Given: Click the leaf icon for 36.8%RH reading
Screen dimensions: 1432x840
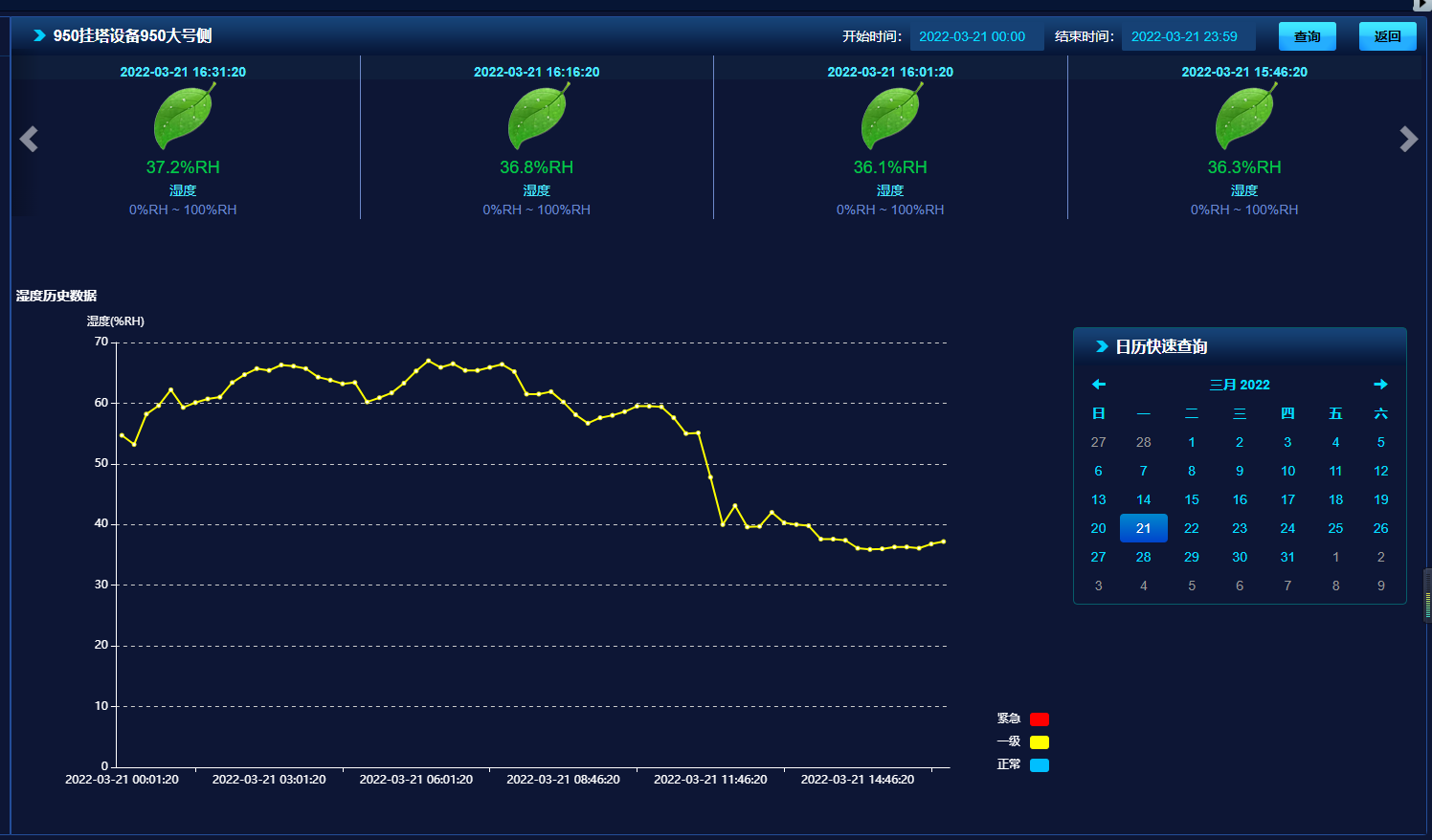Looking at the screenshot, I should [x=537, y=117].
